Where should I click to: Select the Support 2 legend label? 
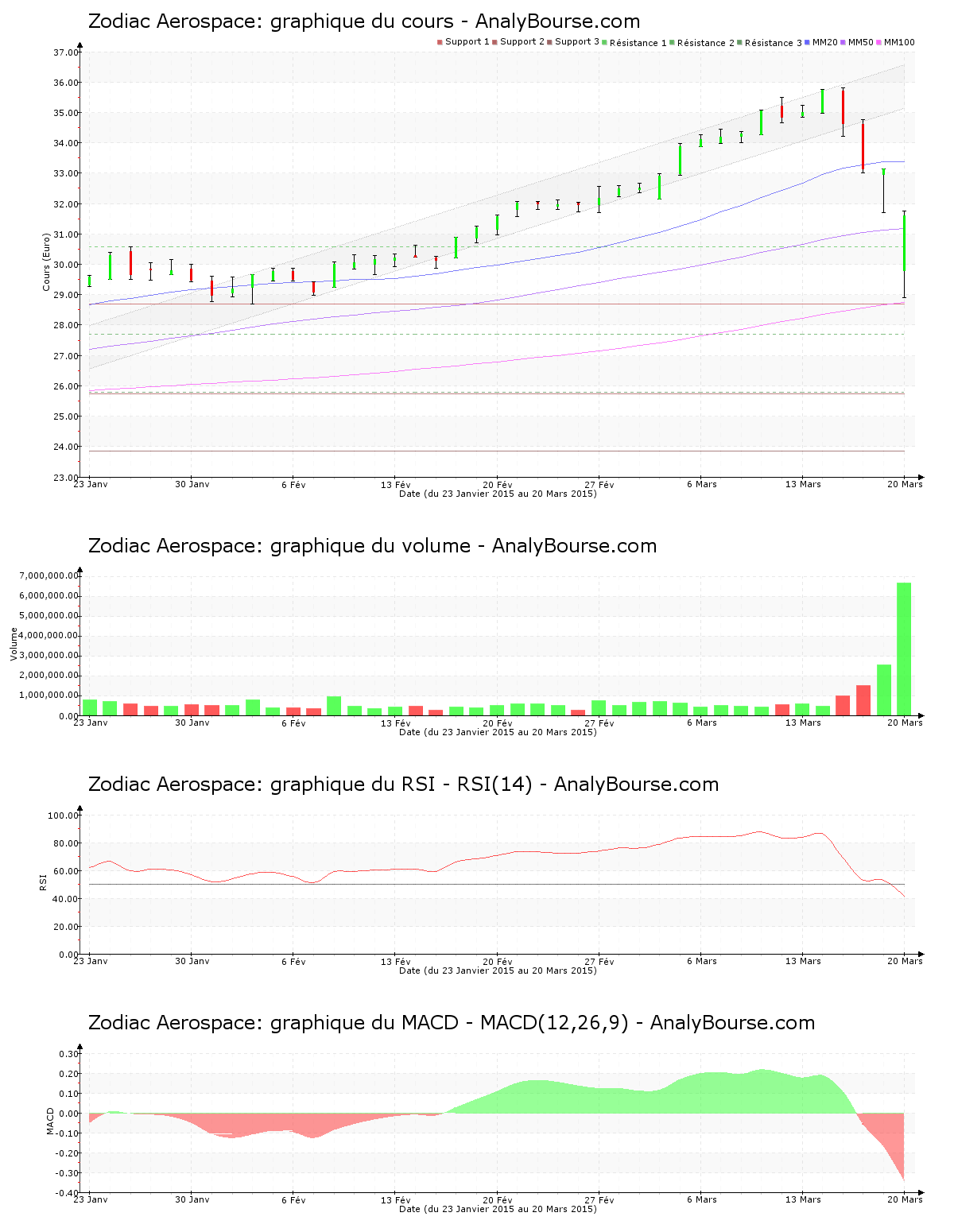[522, 41]
